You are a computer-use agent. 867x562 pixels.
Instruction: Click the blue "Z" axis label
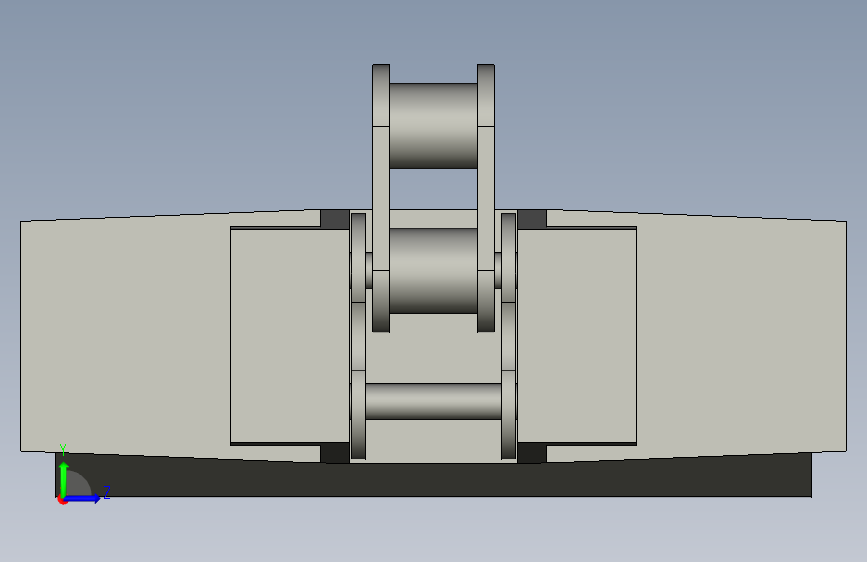pos(107,492)
